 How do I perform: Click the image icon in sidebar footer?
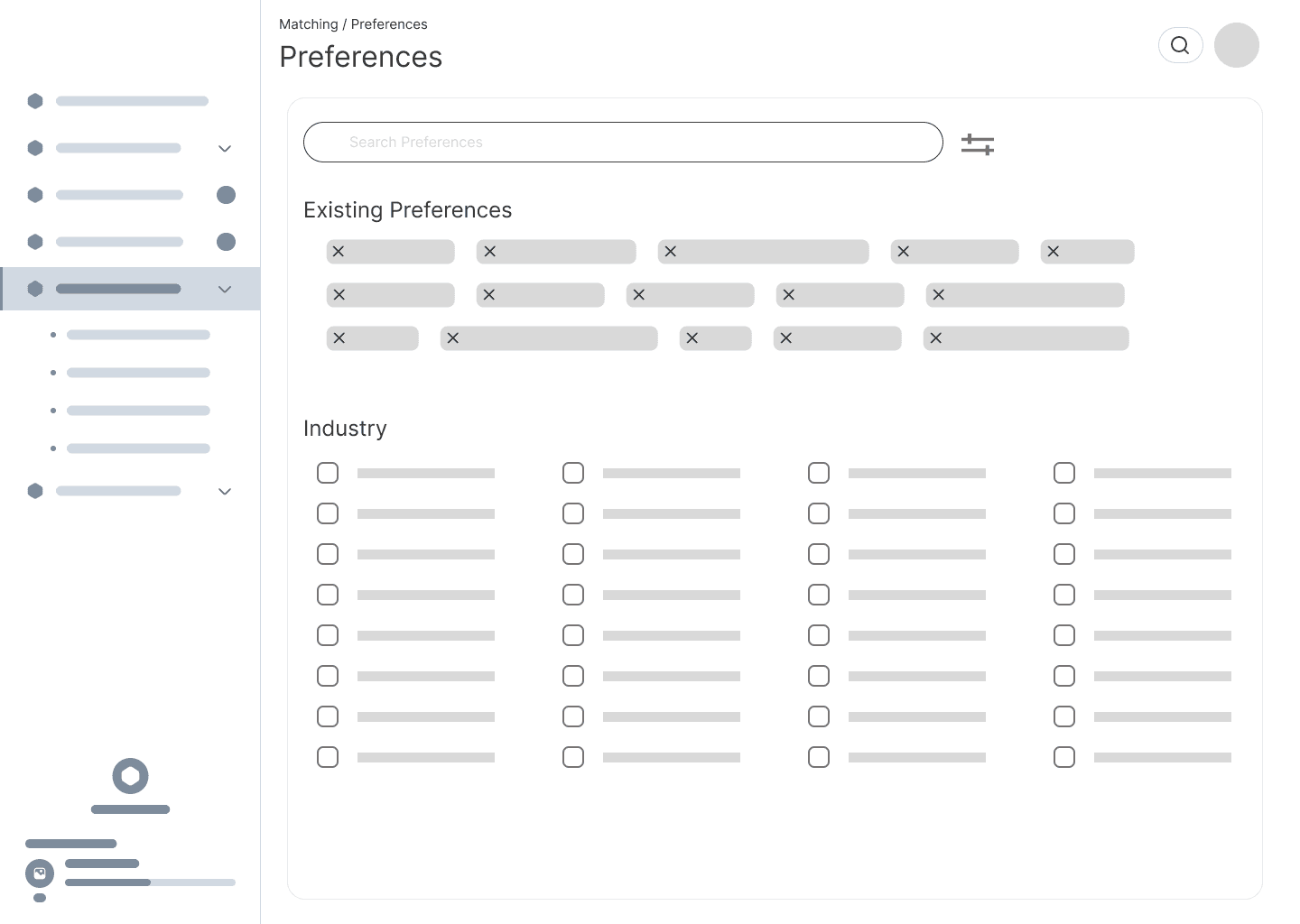(x=40, y=873)
